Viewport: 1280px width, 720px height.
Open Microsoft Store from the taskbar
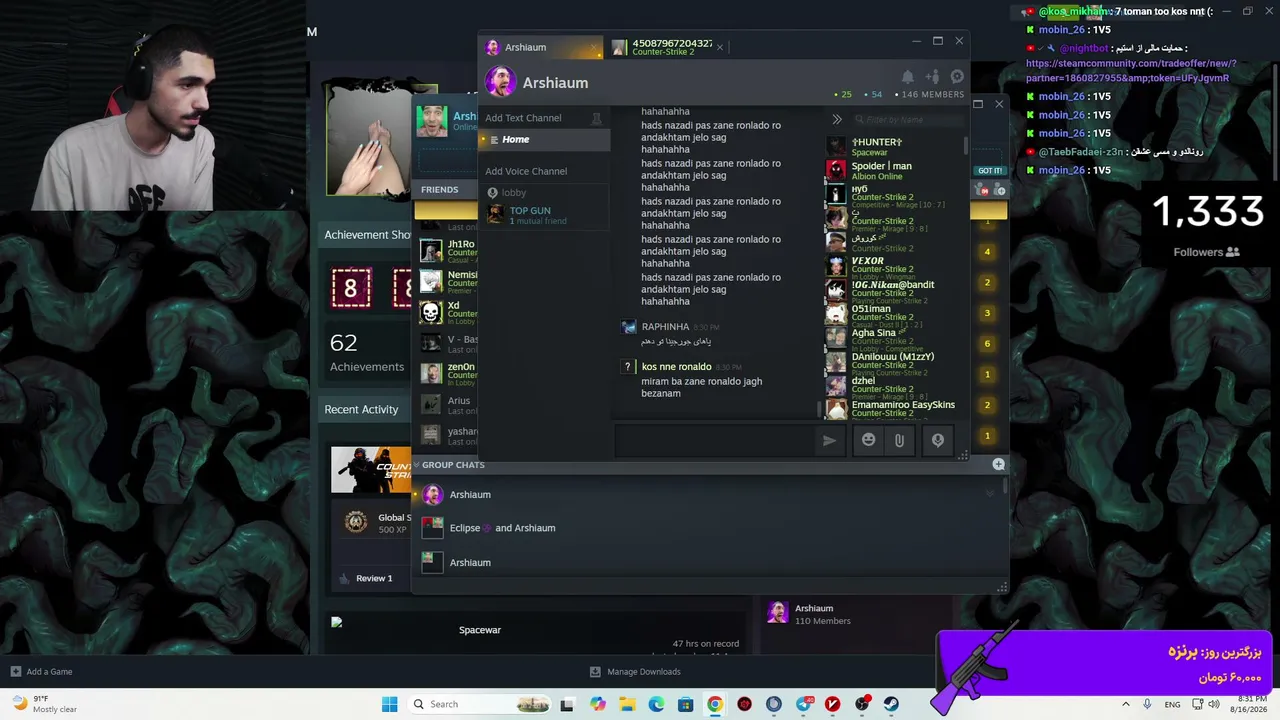(x=685, y=704)
